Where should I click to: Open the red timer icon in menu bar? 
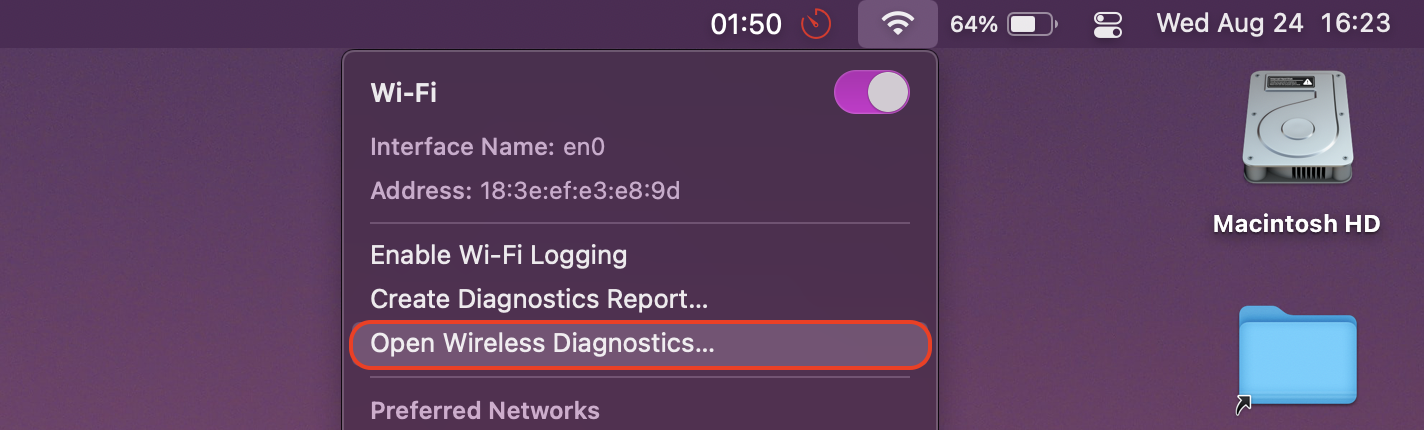[817, 24]
